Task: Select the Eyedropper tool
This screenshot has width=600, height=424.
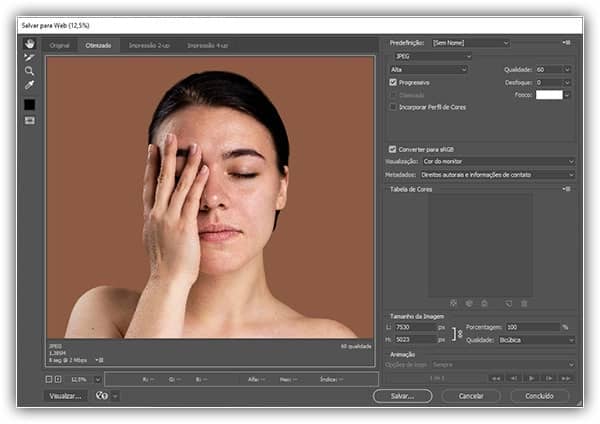Action: coord(29,85)
